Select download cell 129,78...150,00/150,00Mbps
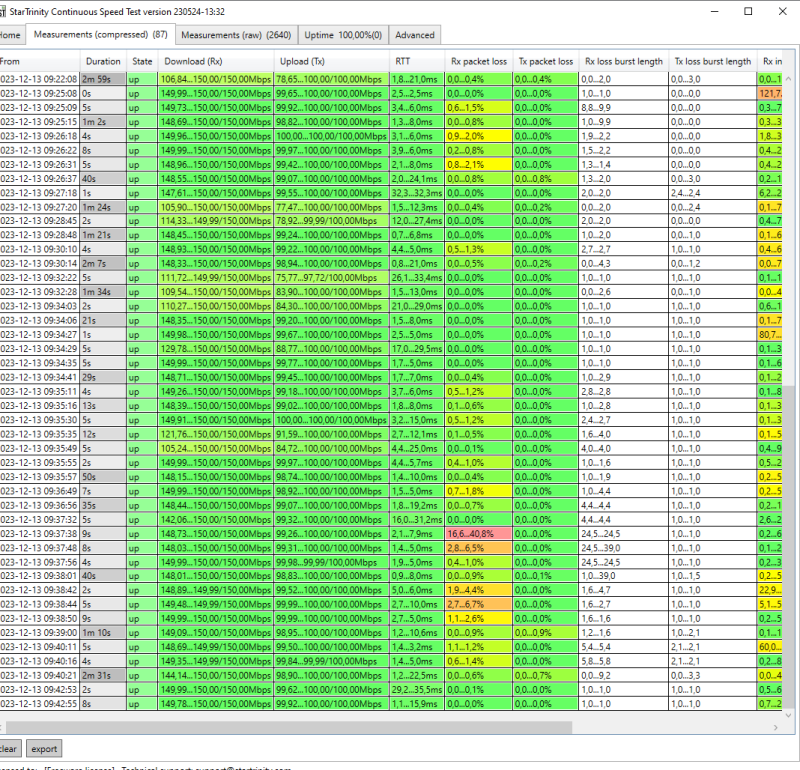The image size is (800, 770). pos(216,349)
